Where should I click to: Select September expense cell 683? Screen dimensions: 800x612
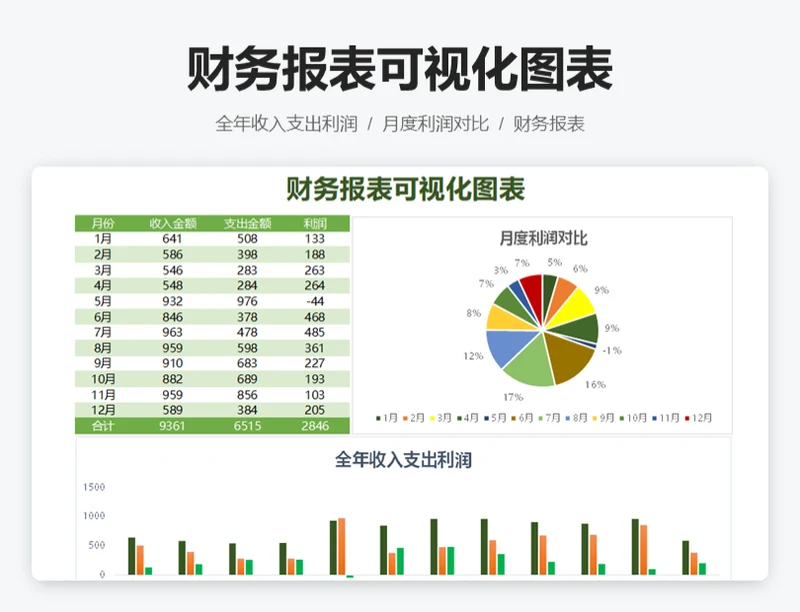click(x=247, y=364)
